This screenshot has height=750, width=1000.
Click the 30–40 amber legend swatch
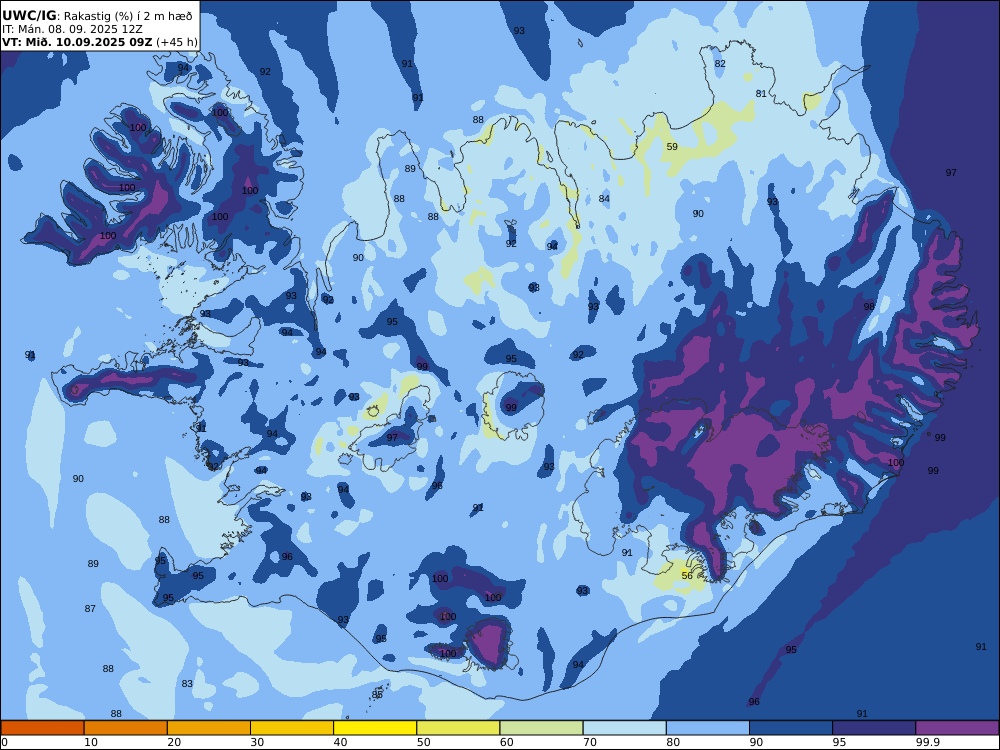(292, 728)
